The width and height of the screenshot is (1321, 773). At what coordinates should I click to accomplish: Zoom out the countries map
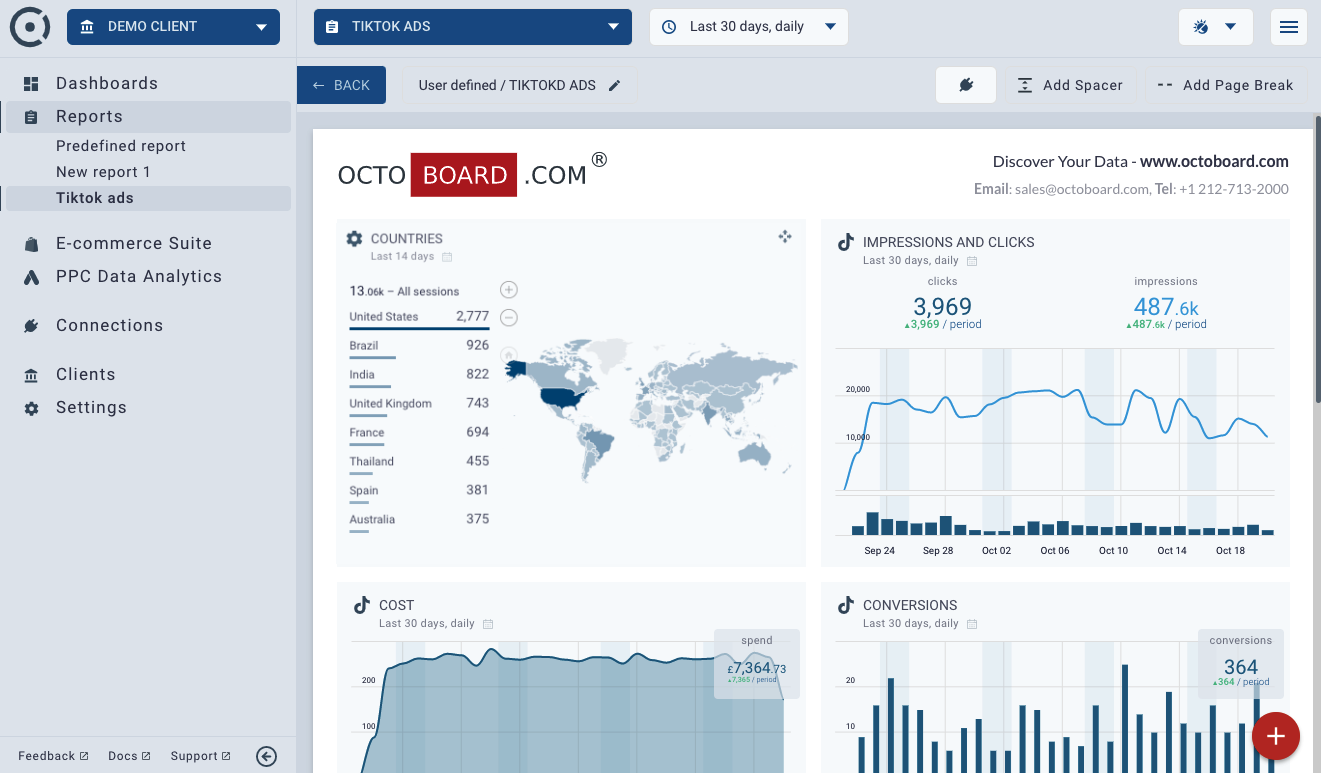(508, 318)
